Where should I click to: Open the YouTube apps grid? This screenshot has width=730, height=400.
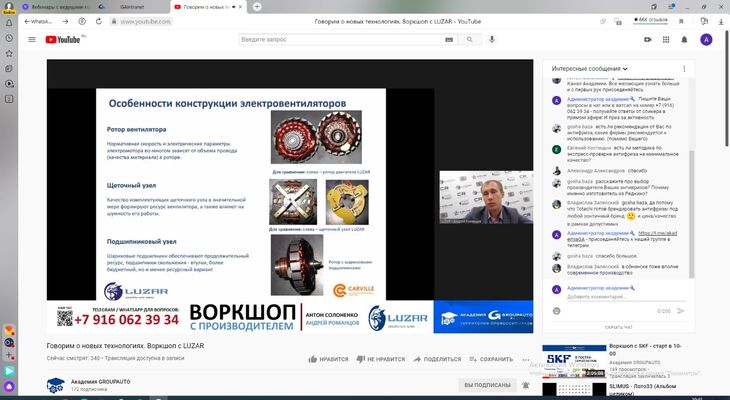click(666, 40)
